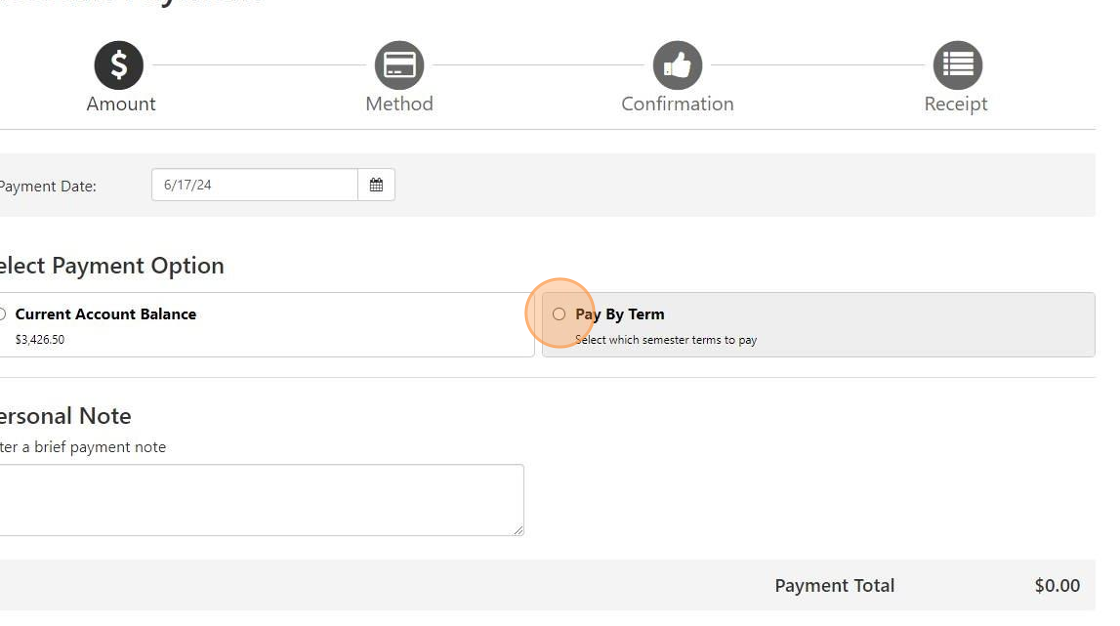Open the calendar date picker icon
The image size is (1120, 626).
pos(376,185)
